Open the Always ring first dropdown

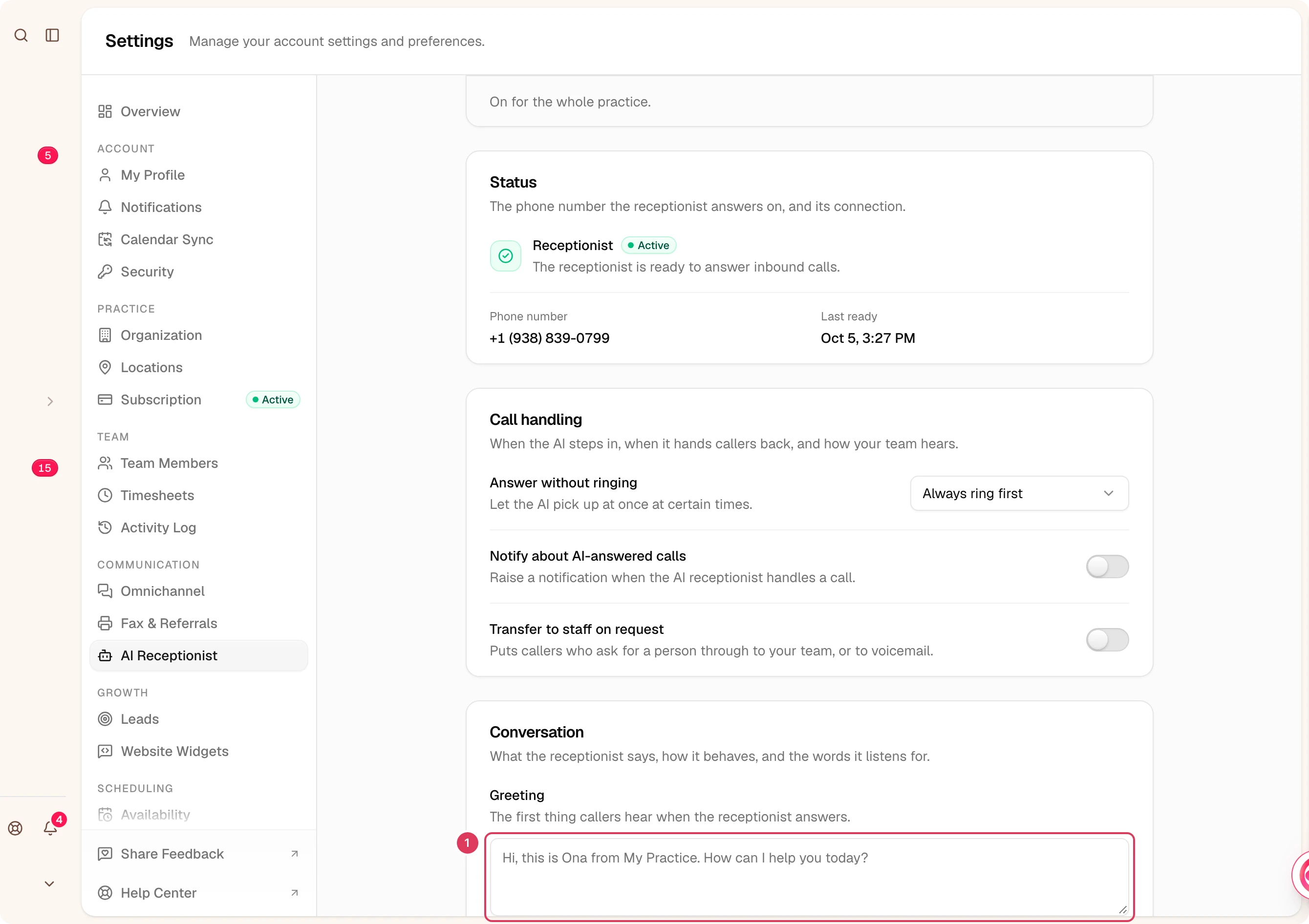tap(1019, 493)
